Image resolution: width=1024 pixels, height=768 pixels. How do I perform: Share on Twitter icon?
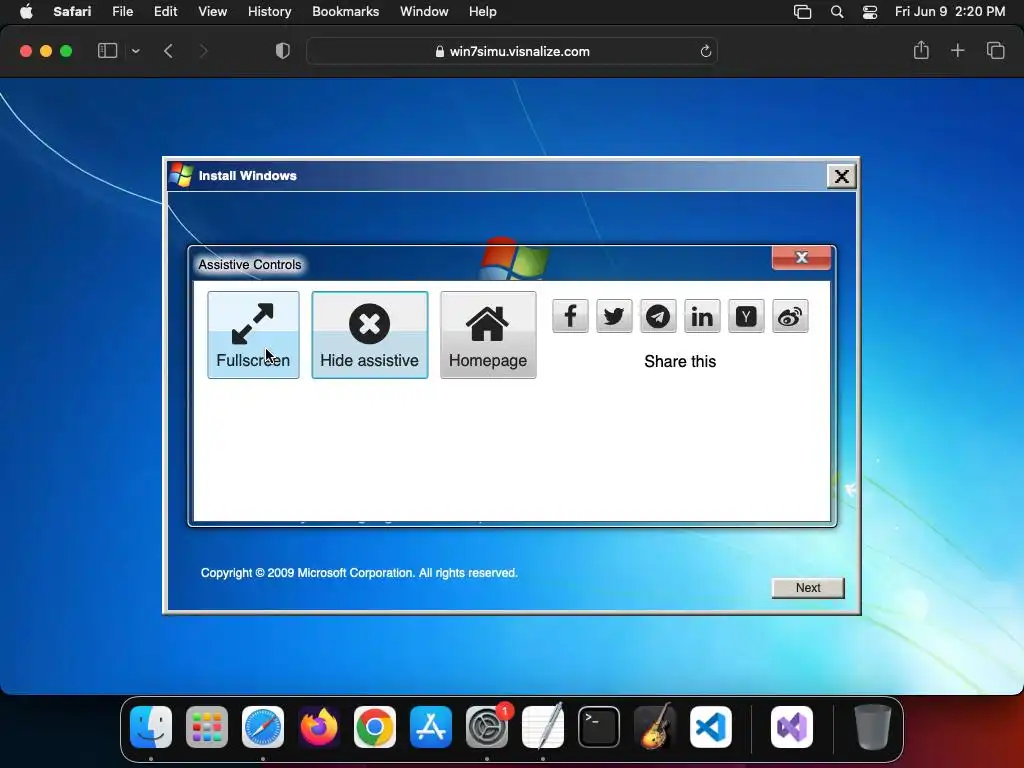614,316
